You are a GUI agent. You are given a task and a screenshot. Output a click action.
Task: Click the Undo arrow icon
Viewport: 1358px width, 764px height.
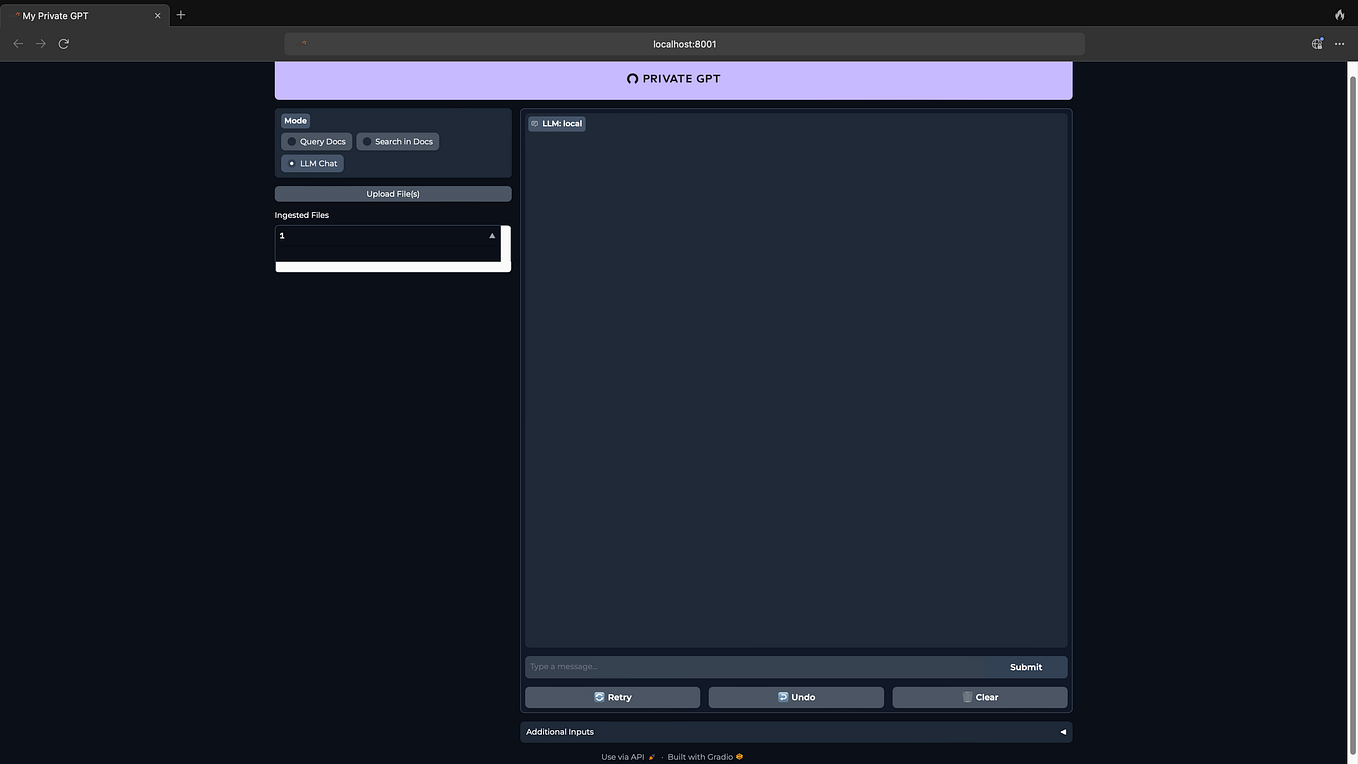coord(783,697)
